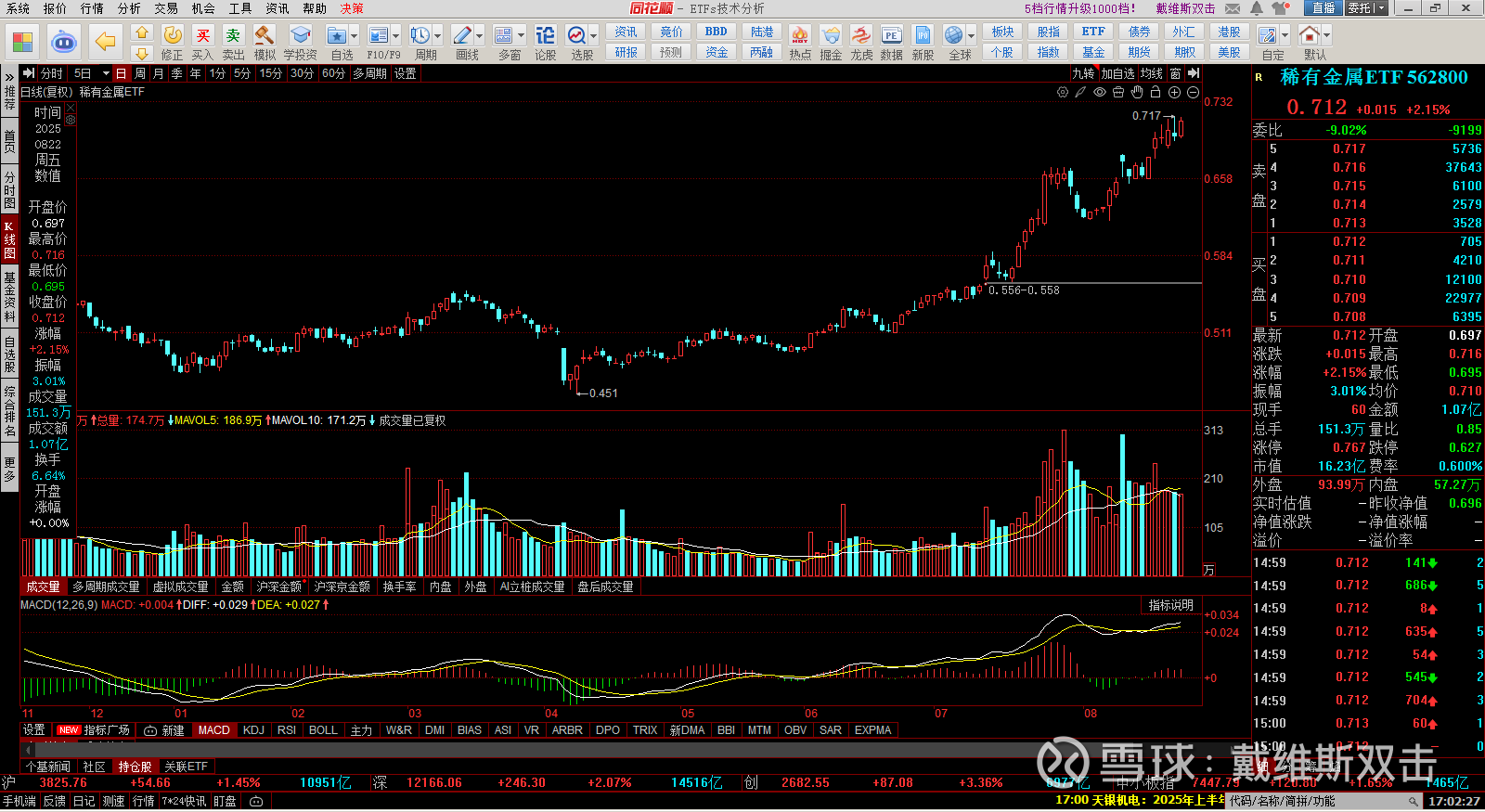Expand the 全球 dropdown arrow
Viewport: 1485px width, 812px height.
(x=971, y=36)
